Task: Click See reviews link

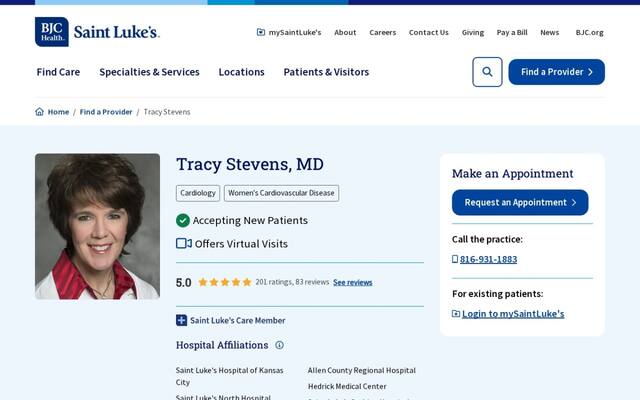Action: click(x=353, y=282)
